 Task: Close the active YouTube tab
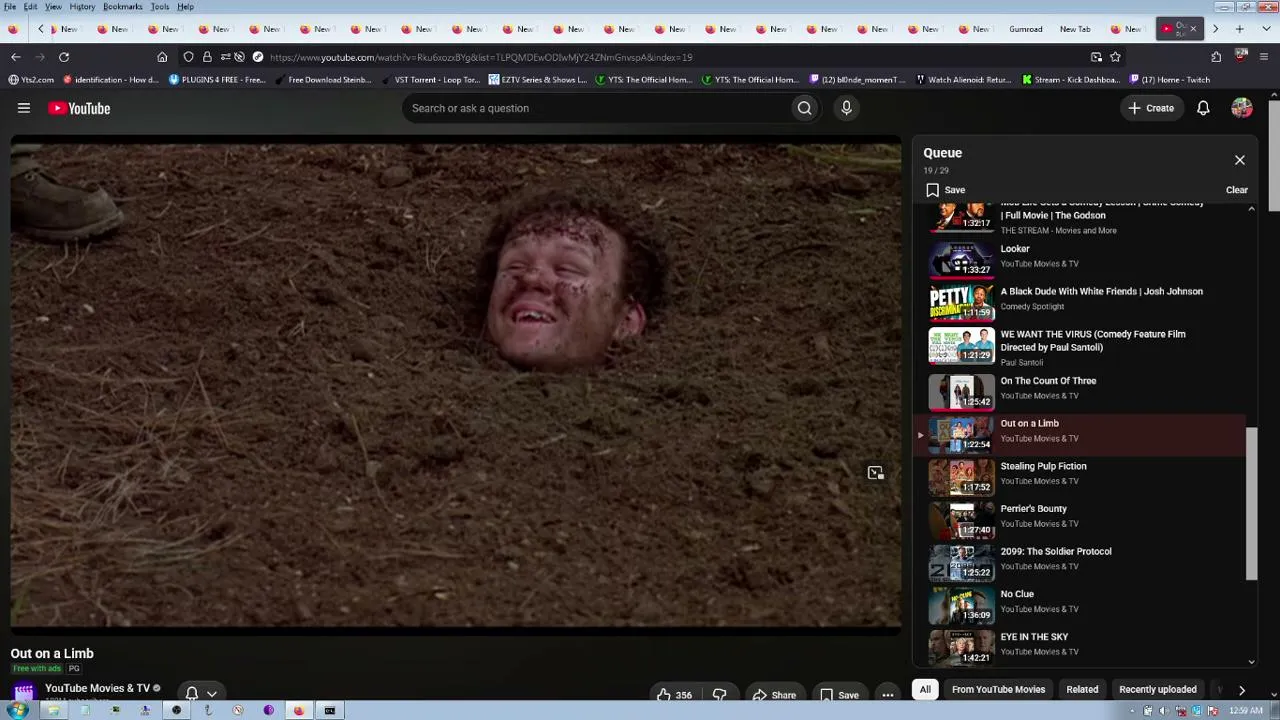[x=1193, y=29]
